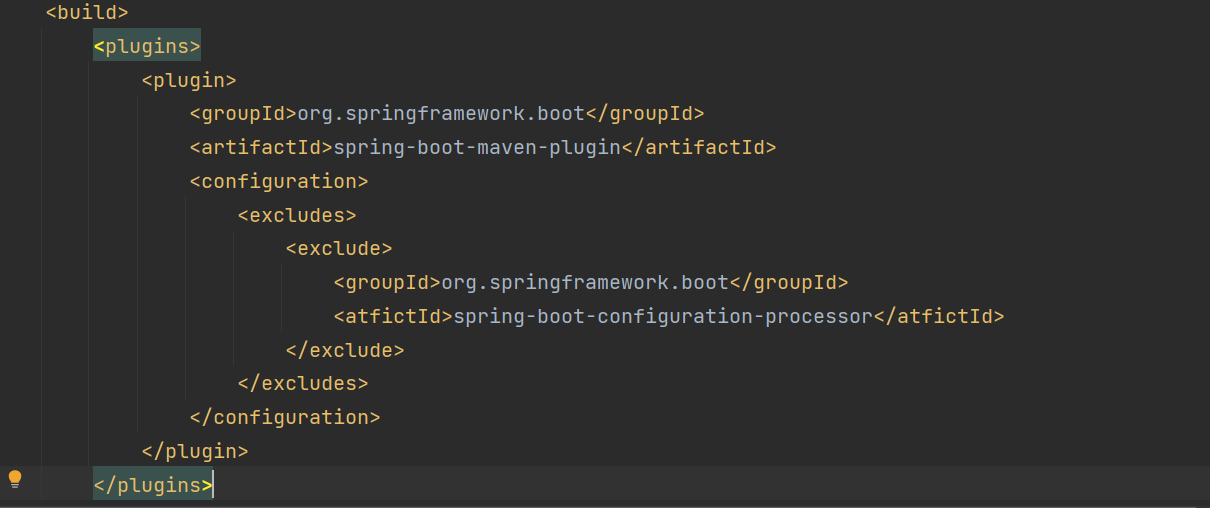The image size is (1210, 508).
Task: Click the highlighted closing plugins tag
Action: point(153,486)
